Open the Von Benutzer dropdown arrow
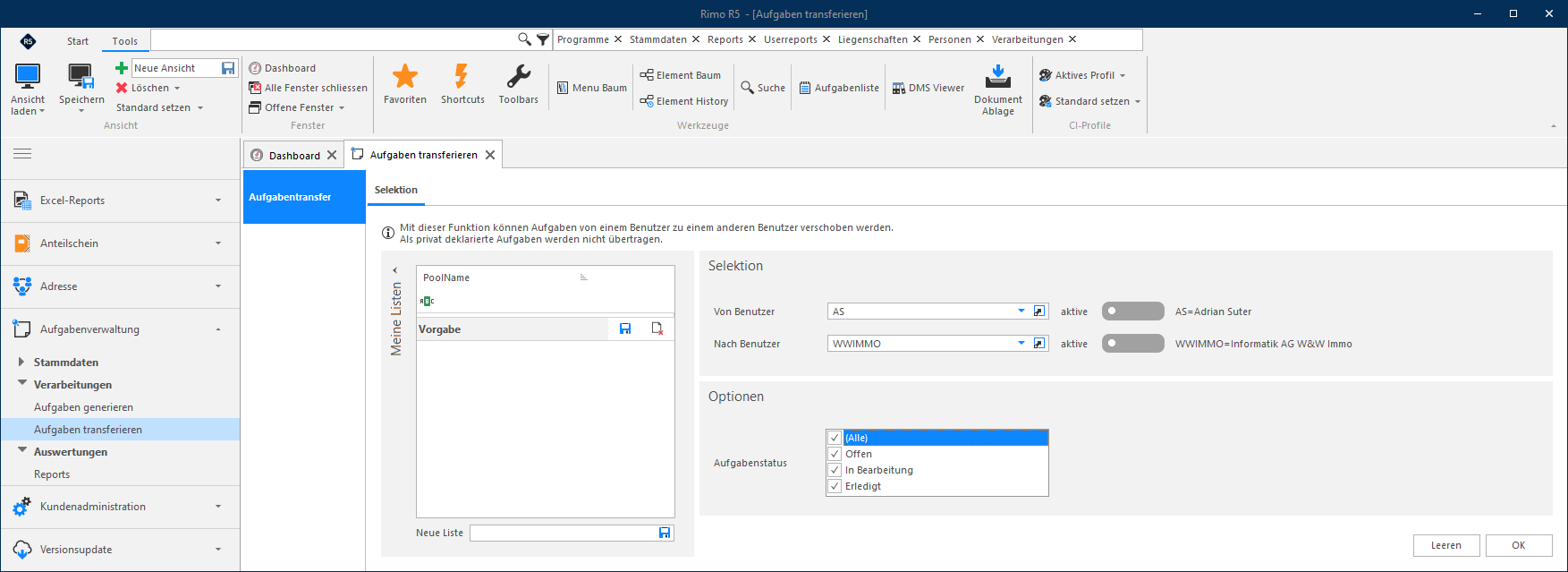This screenshot has height=572, width=1568. pyautogui.click(x=1021, y=312)
